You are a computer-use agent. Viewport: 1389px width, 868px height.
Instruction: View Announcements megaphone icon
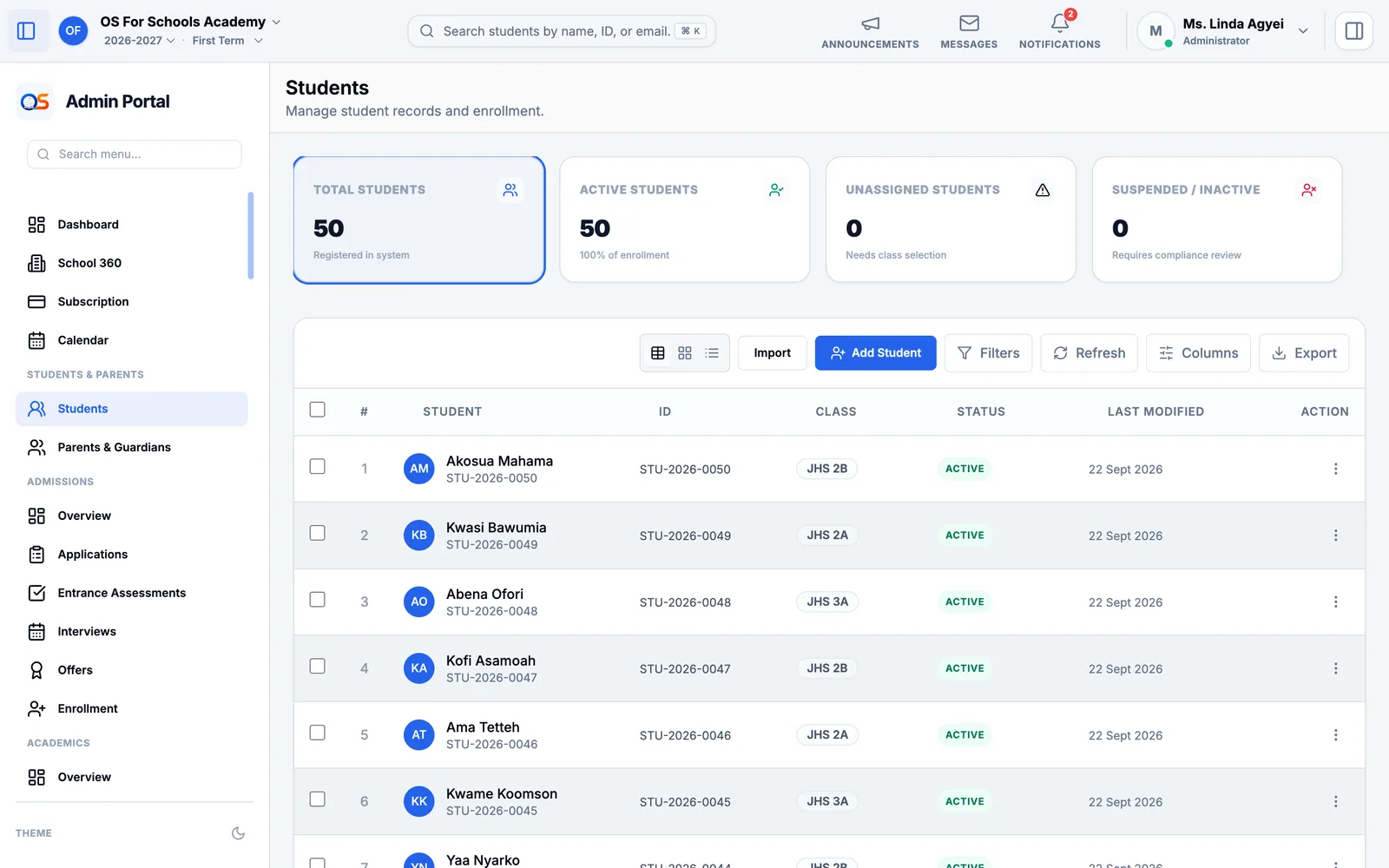coord(870,23)
